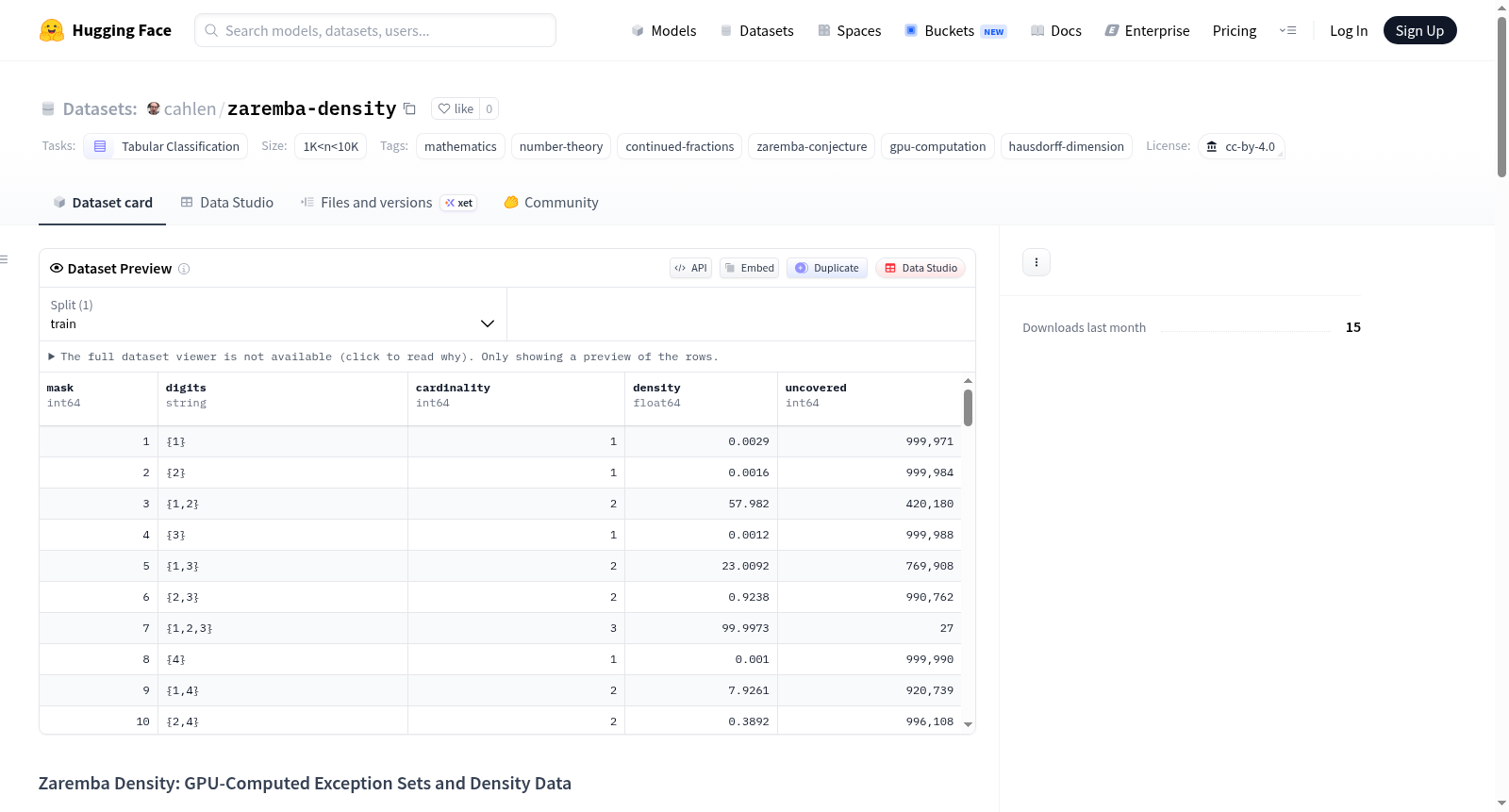Click the digits column header
Screen dimensions: 1509x812
pyautogui.click(x=283, y=399)
